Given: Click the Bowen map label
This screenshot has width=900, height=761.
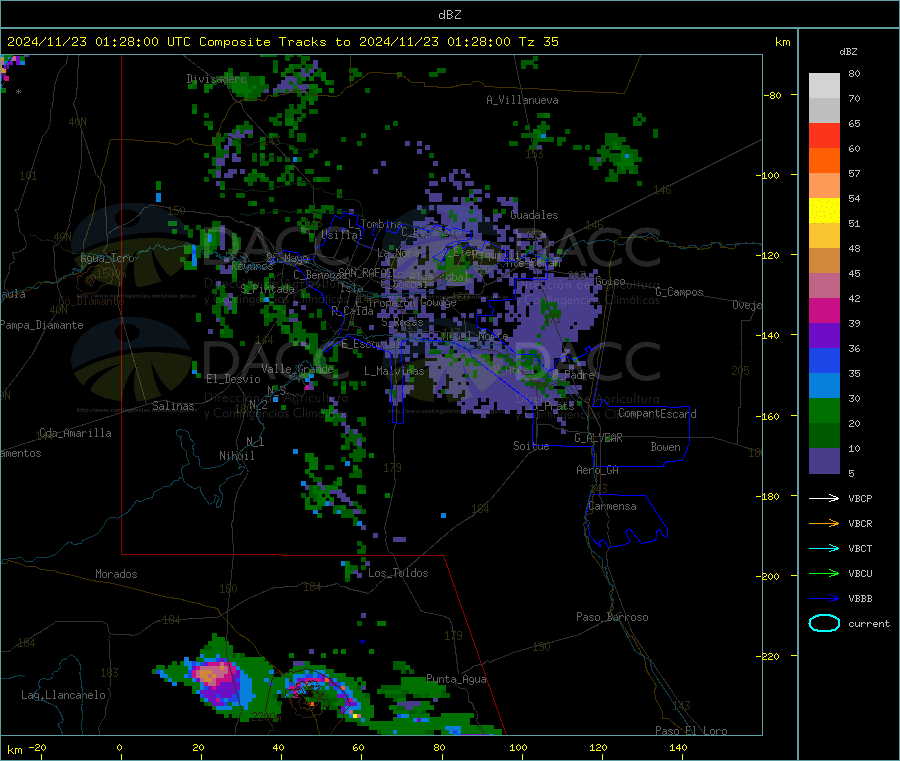Looking at the screenshot, I should 665,447.
